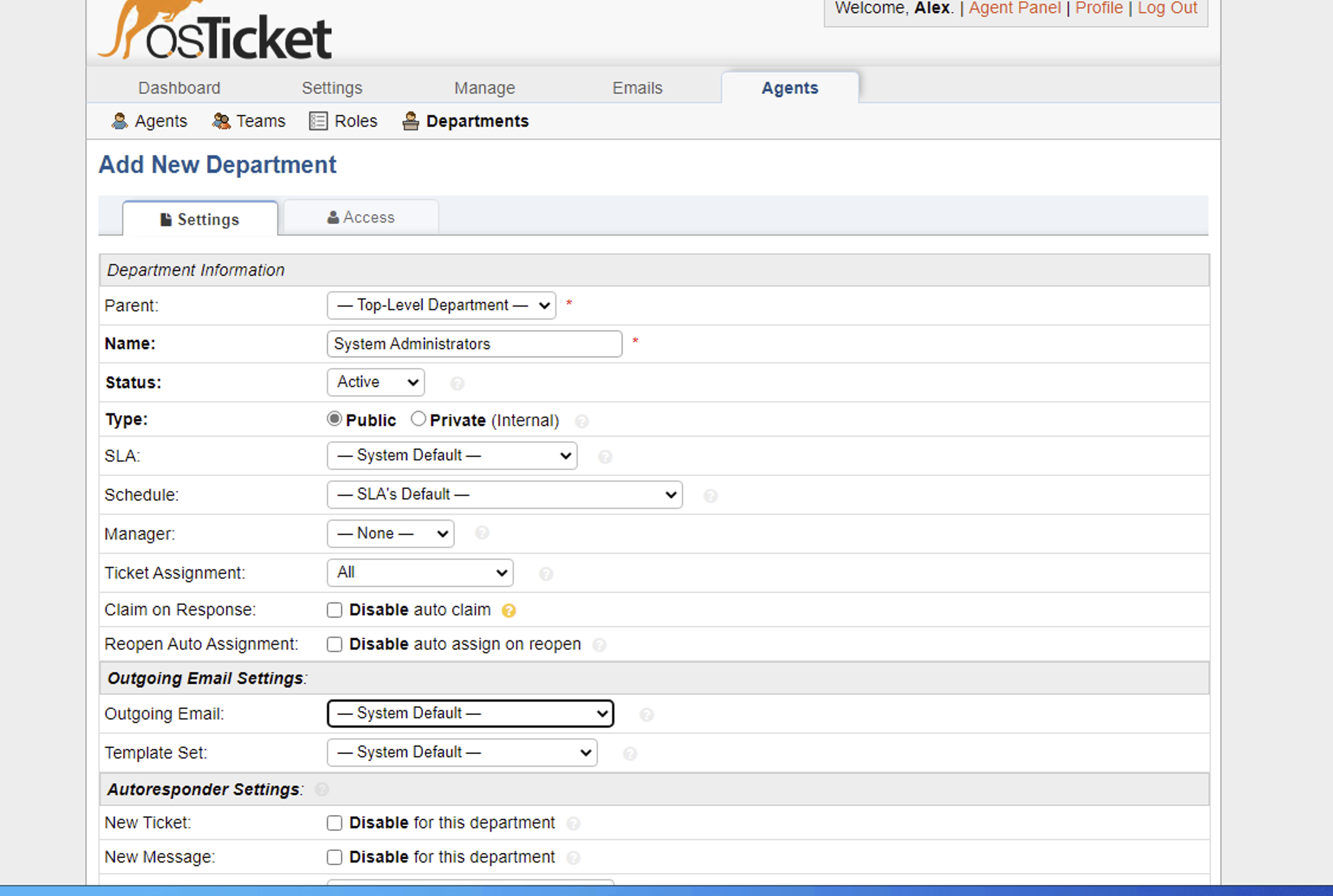Screen dimensions: 1333x896
Task: Open the Emails main navigation tab
Action: point(637,88)
